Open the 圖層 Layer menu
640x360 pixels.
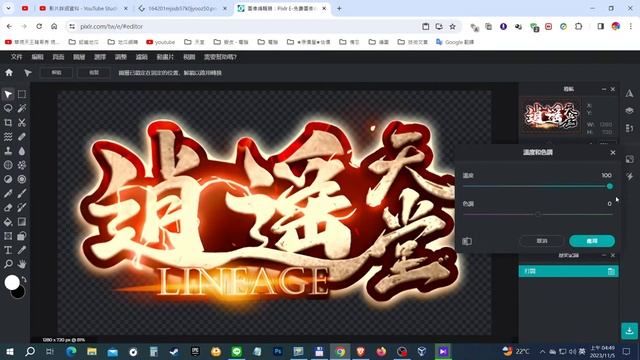click(x=79, y=57)
